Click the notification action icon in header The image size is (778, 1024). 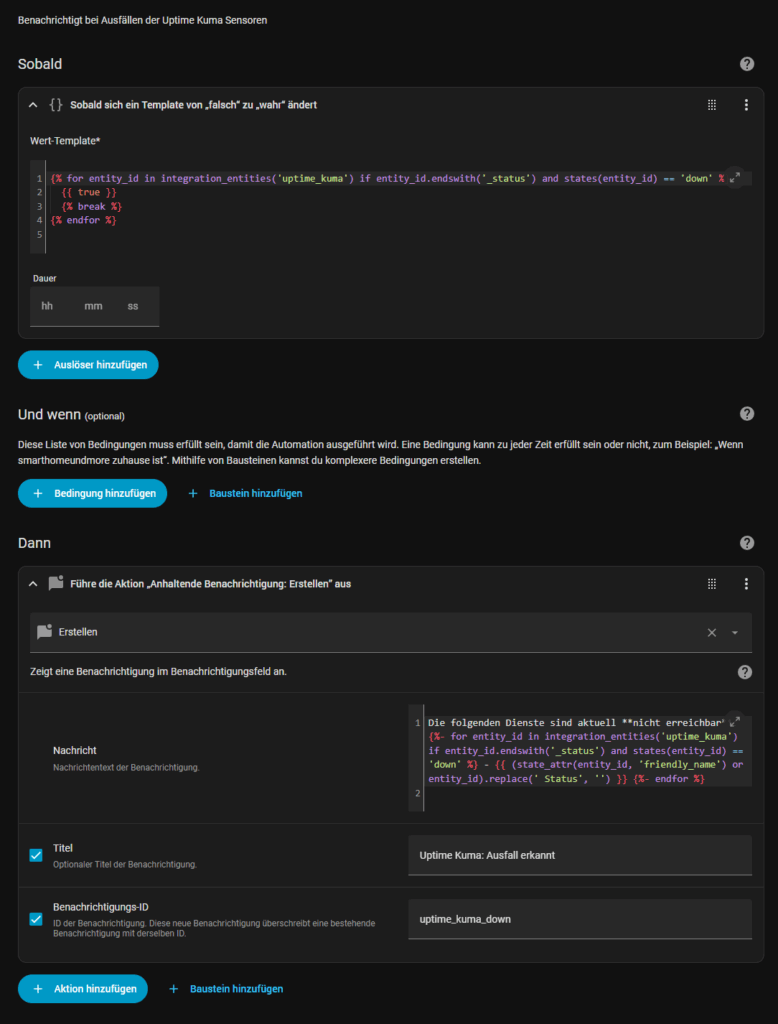point(56,583)
